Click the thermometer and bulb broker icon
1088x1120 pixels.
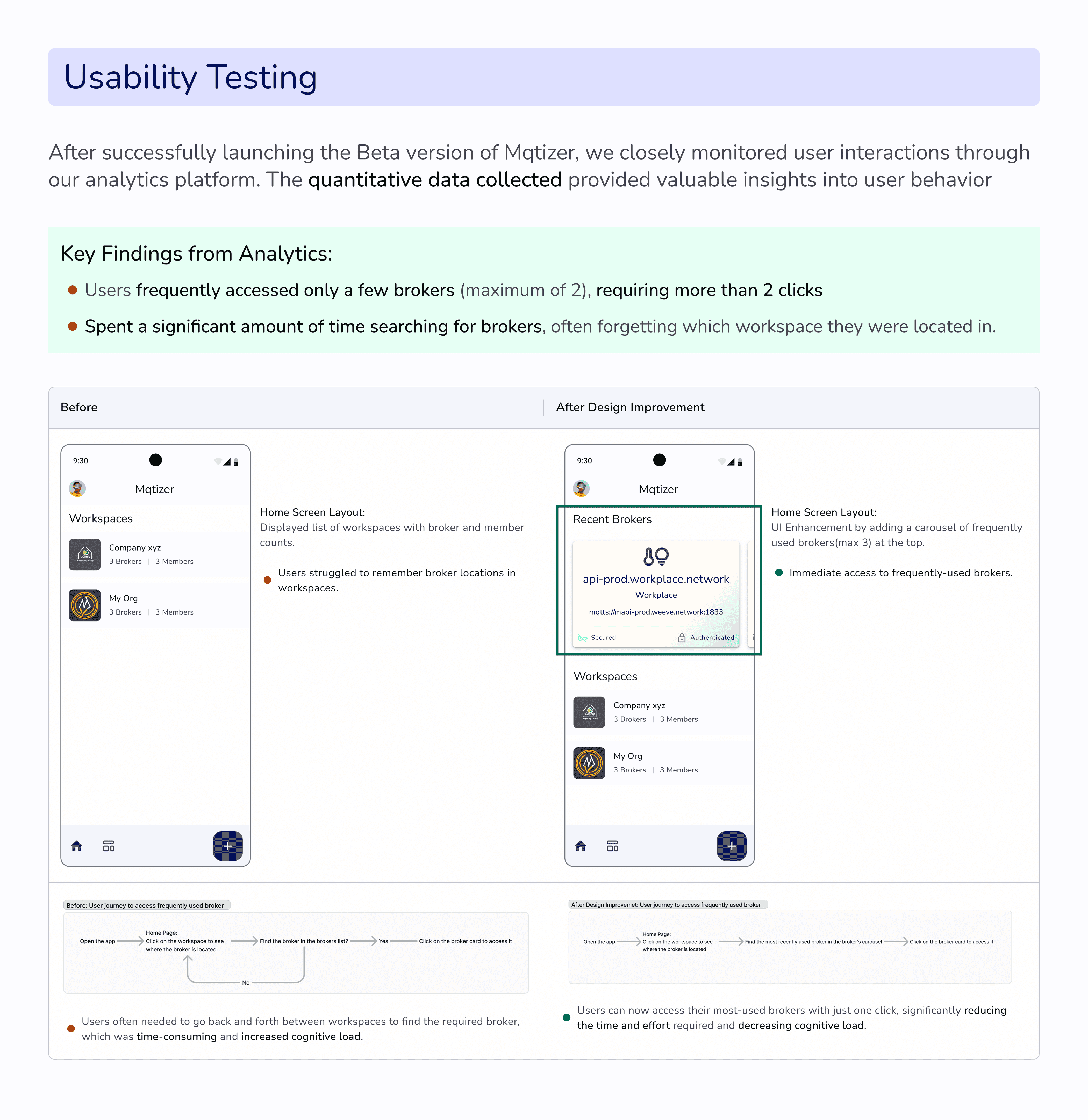[x=656, y=556]
